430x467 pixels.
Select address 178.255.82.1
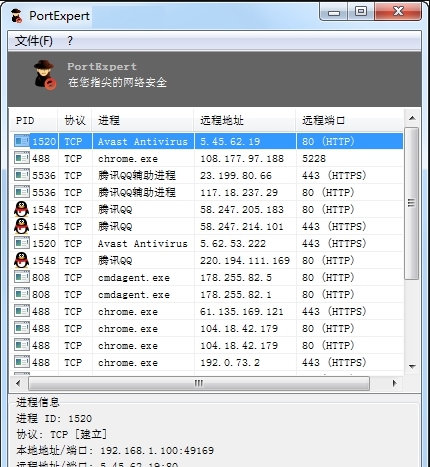[x=236, y=294]
